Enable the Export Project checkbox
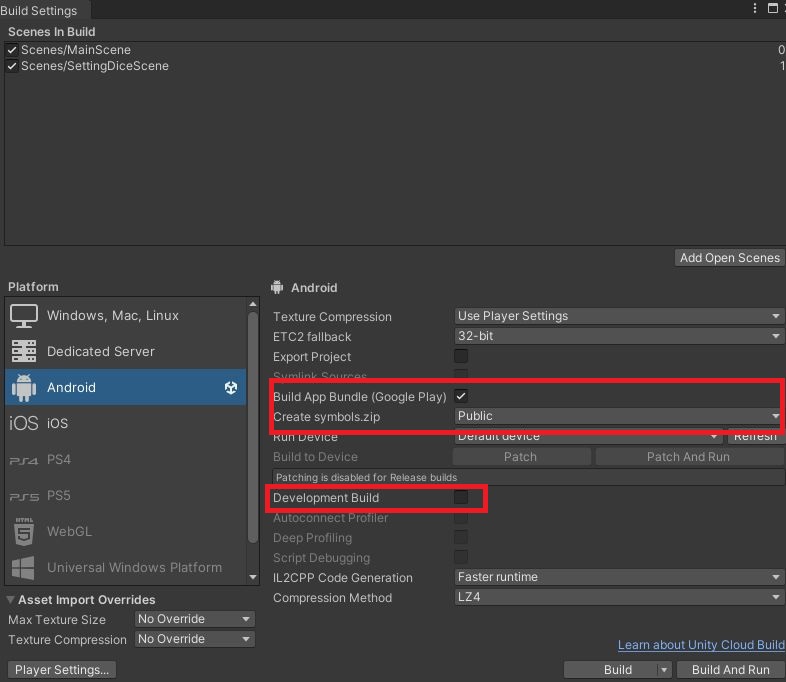The image size is (786, 682). click(x=461, y=356)
